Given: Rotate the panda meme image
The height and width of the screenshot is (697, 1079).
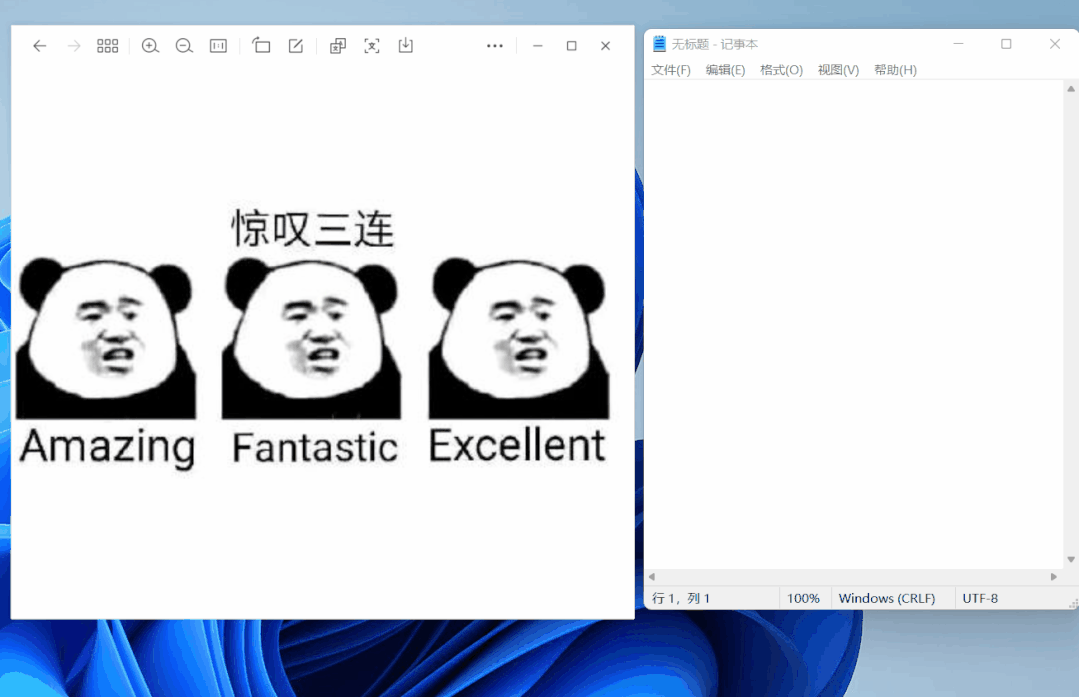Looking at the screenshot, I should tap(261, 45).
